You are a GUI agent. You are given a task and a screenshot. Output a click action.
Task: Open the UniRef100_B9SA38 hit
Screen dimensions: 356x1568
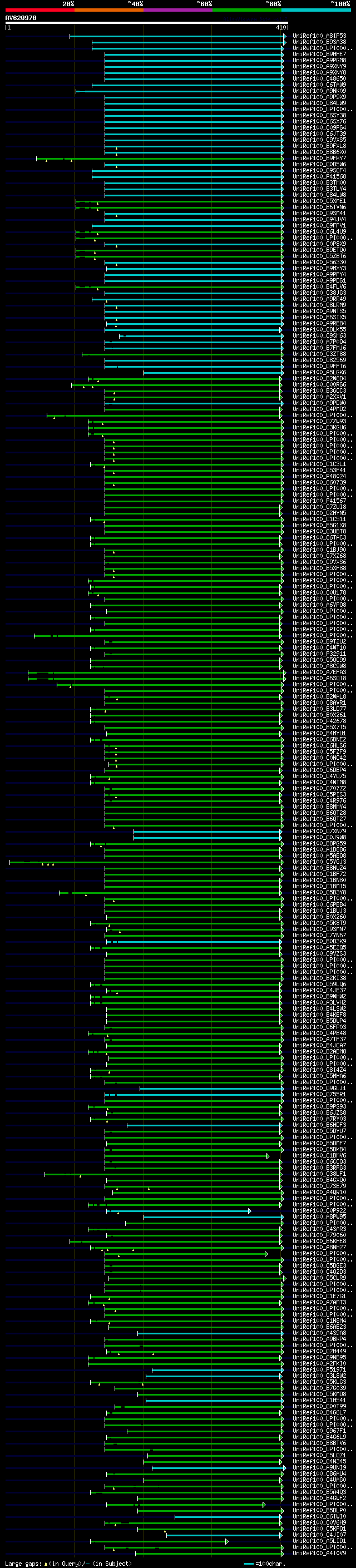pos(319,42)
